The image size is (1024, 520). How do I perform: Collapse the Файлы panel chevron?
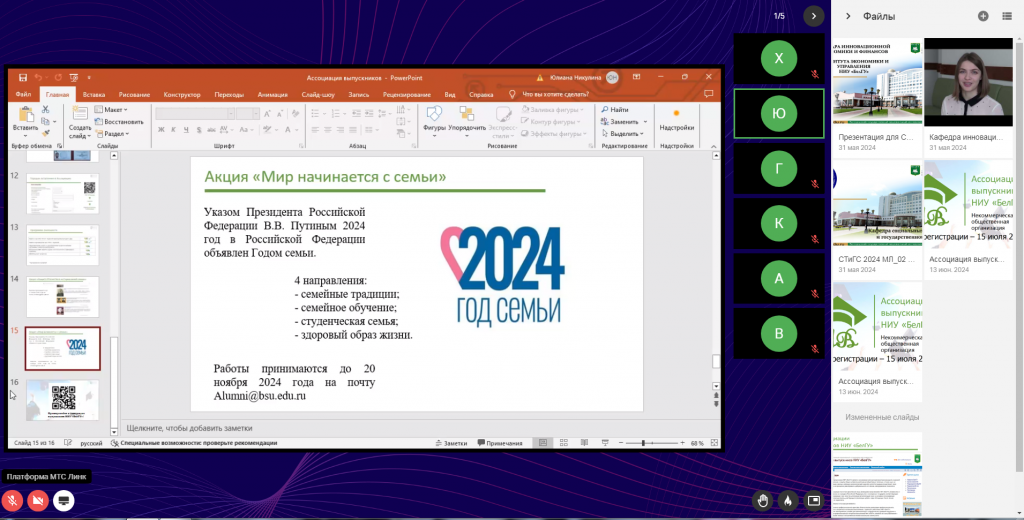(848, 16)
